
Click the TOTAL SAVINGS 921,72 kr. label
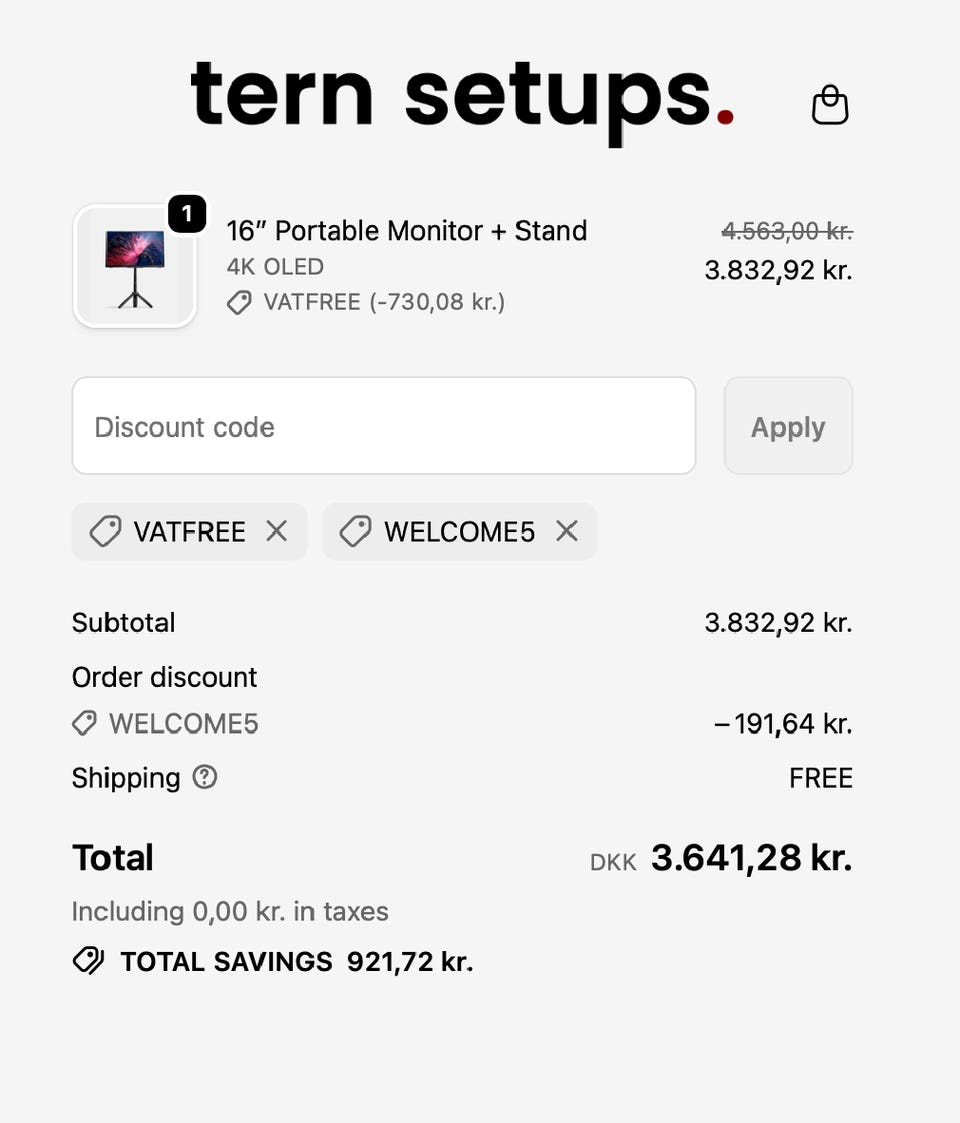(x=296, y=962)
